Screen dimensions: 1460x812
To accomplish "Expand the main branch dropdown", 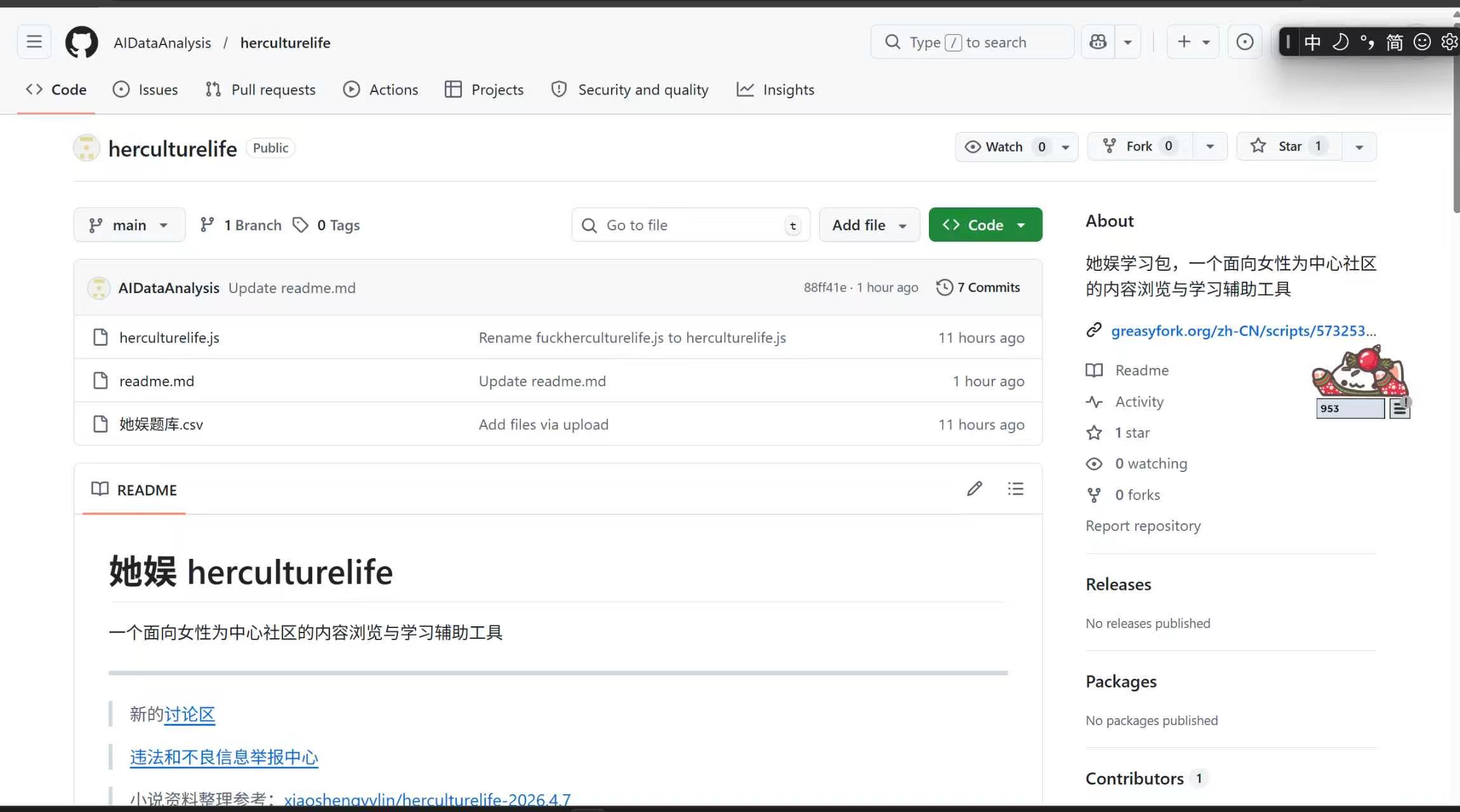I will [129, 225].
